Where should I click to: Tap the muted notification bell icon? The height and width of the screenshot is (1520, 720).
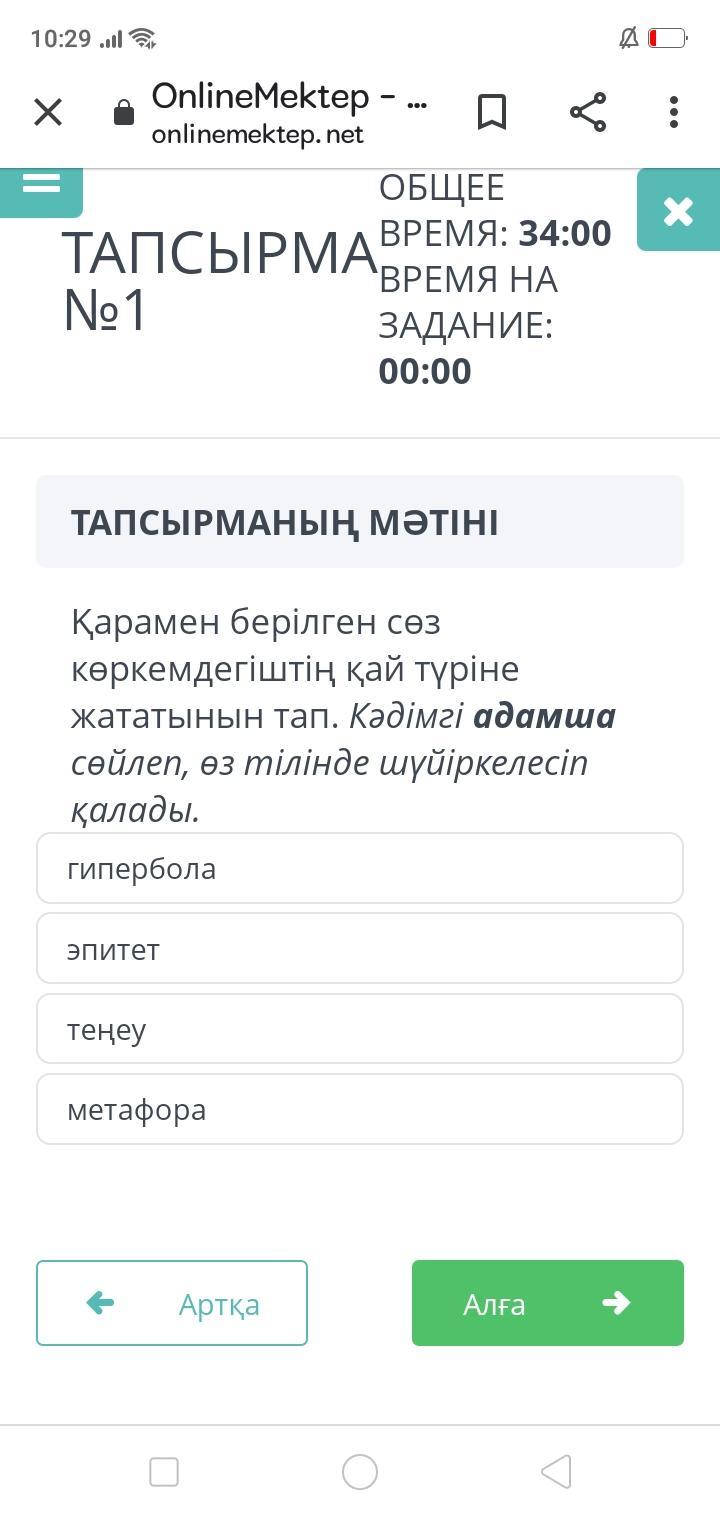pos(629,39)
